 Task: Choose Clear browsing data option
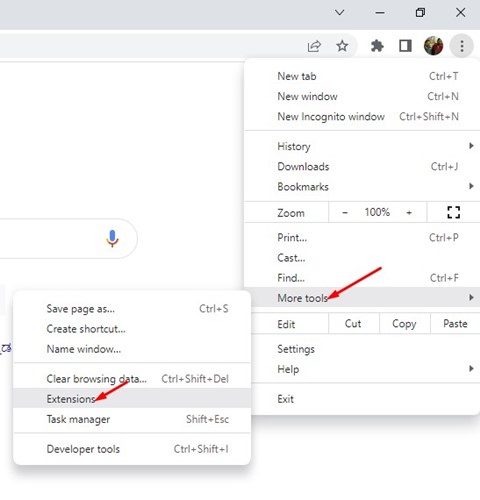pyautogui.click(x=132, y=379)
